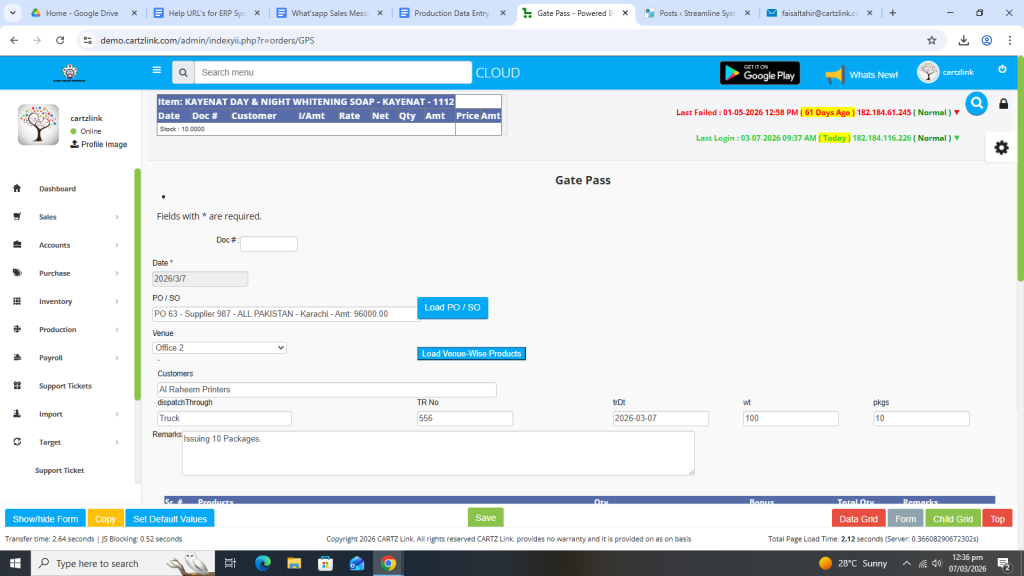This screenshot has height=576, width=1024.
Task: Click the Remarks text area
Action: (438, 453)
